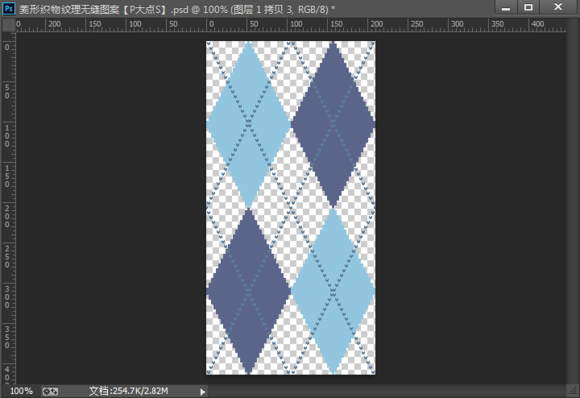580x398 pixels.
Task: Close the .psd document window
Action: click(558, 7)
